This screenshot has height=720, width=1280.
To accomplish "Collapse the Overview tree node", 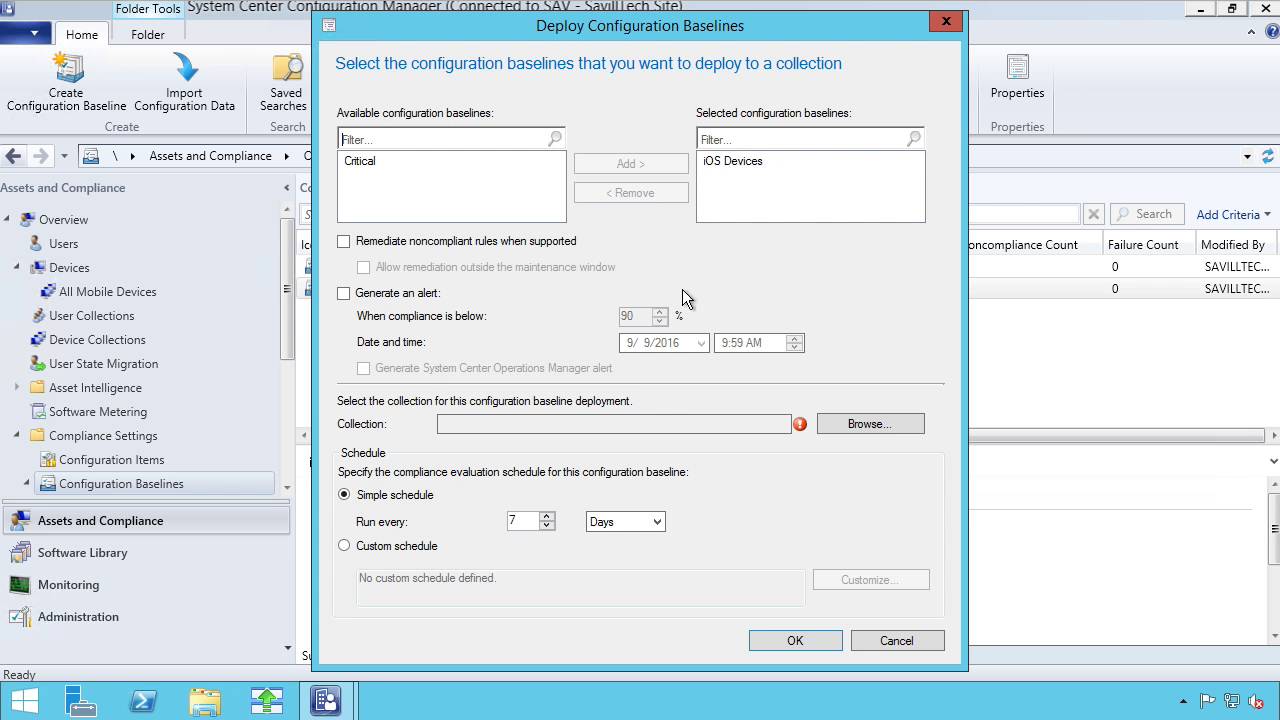I will [x=7, y=219].
